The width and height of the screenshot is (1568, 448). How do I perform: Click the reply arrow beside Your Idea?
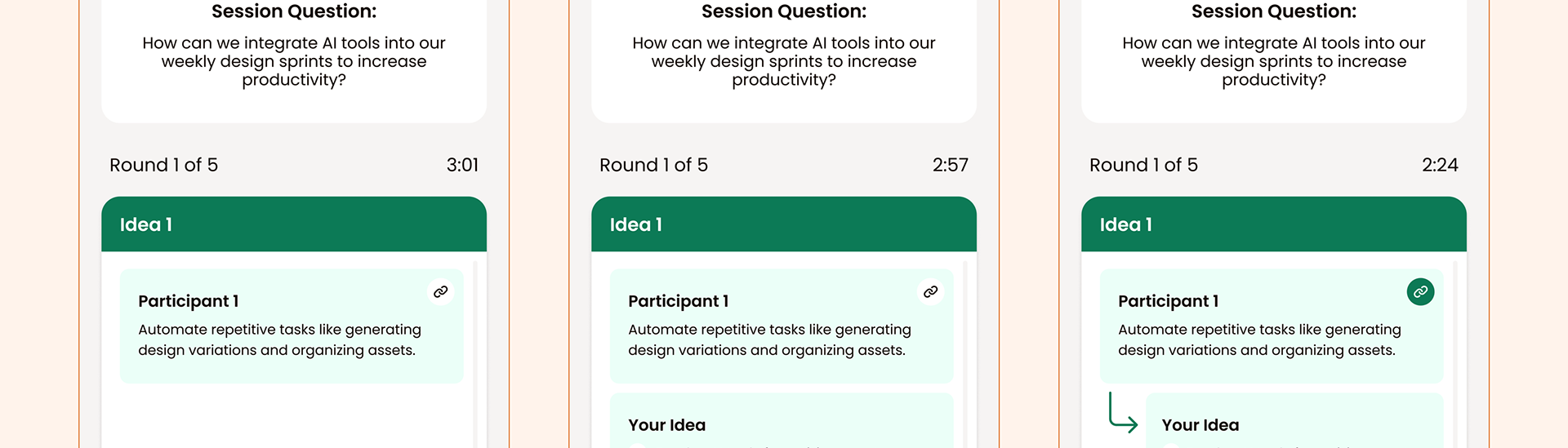tap(1122, 414)
